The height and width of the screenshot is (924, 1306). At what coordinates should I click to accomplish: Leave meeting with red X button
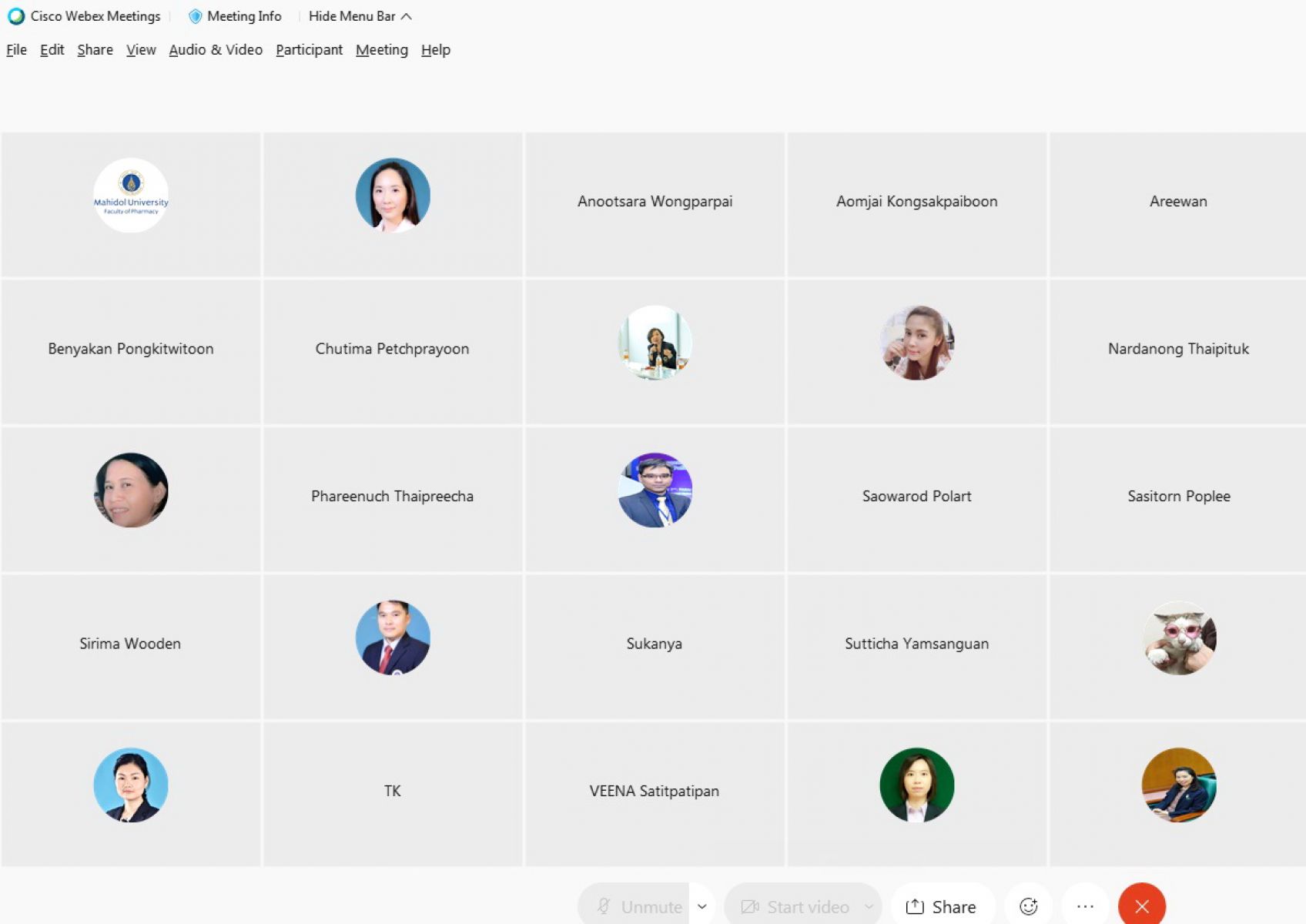pos(1142,906)
